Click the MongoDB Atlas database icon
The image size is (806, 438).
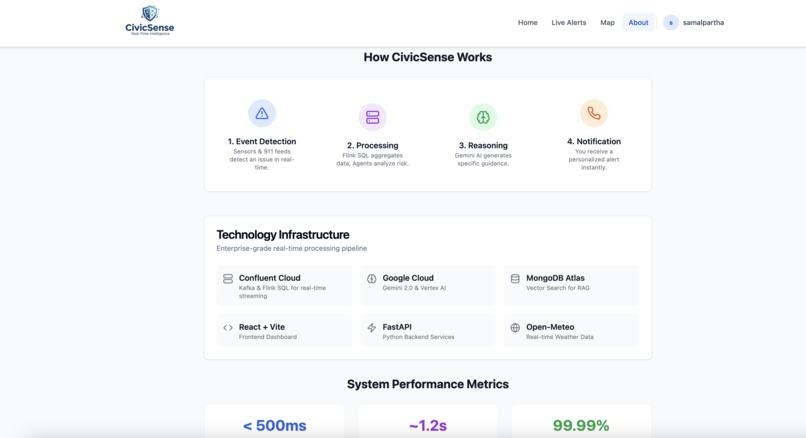point(515,279)
